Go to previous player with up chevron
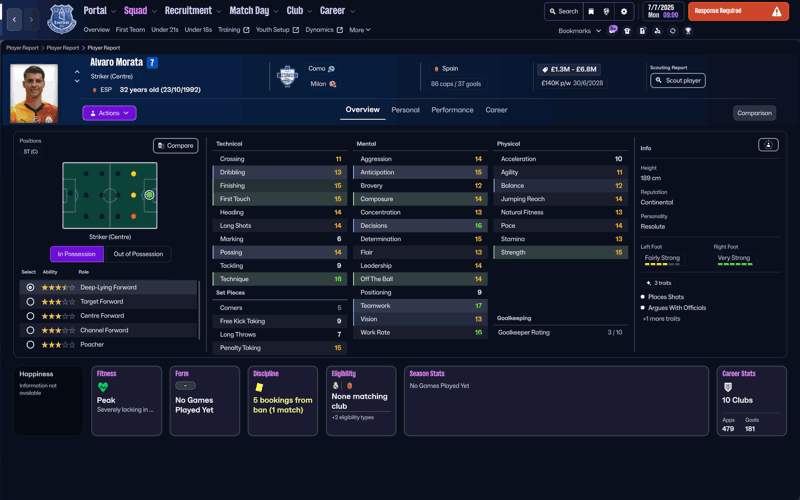The image size is (800, 500). pyautogui.click(x=77, y=72)
